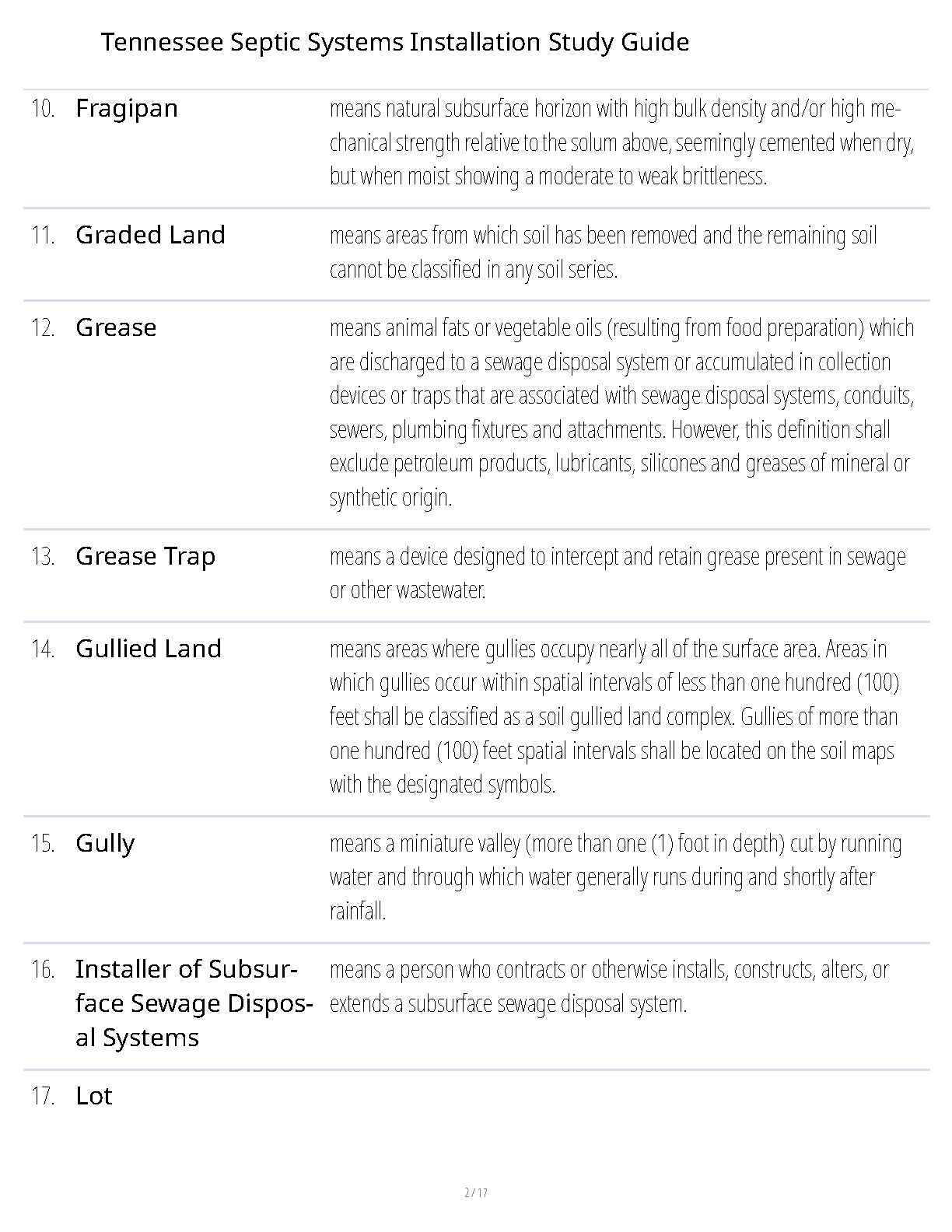Click the 2 / 17 page number indicator

coord(475,1192)
